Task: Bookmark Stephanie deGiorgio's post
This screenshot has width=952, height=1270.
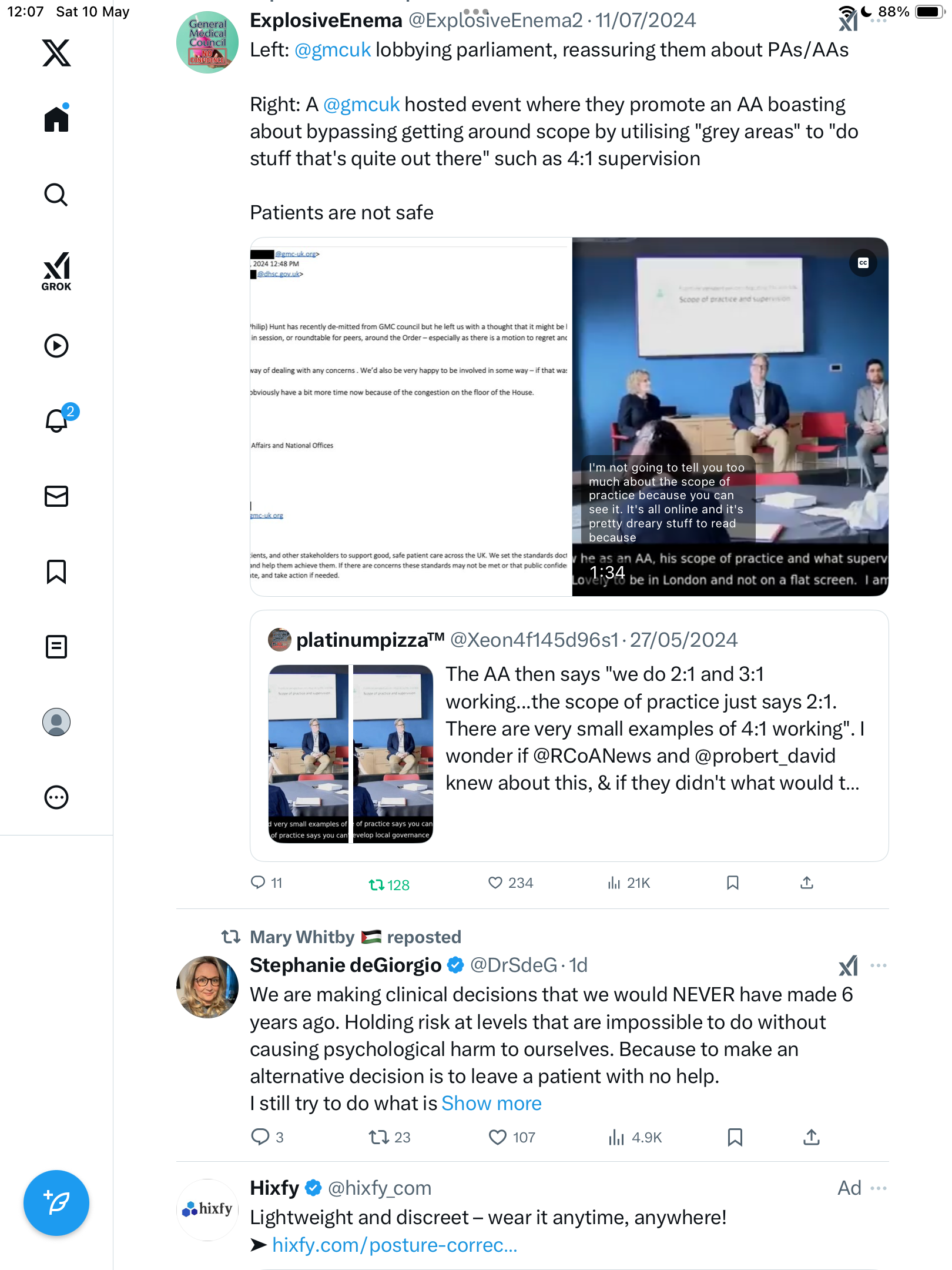Action: pyautogui.click(x=735, y=1137)
